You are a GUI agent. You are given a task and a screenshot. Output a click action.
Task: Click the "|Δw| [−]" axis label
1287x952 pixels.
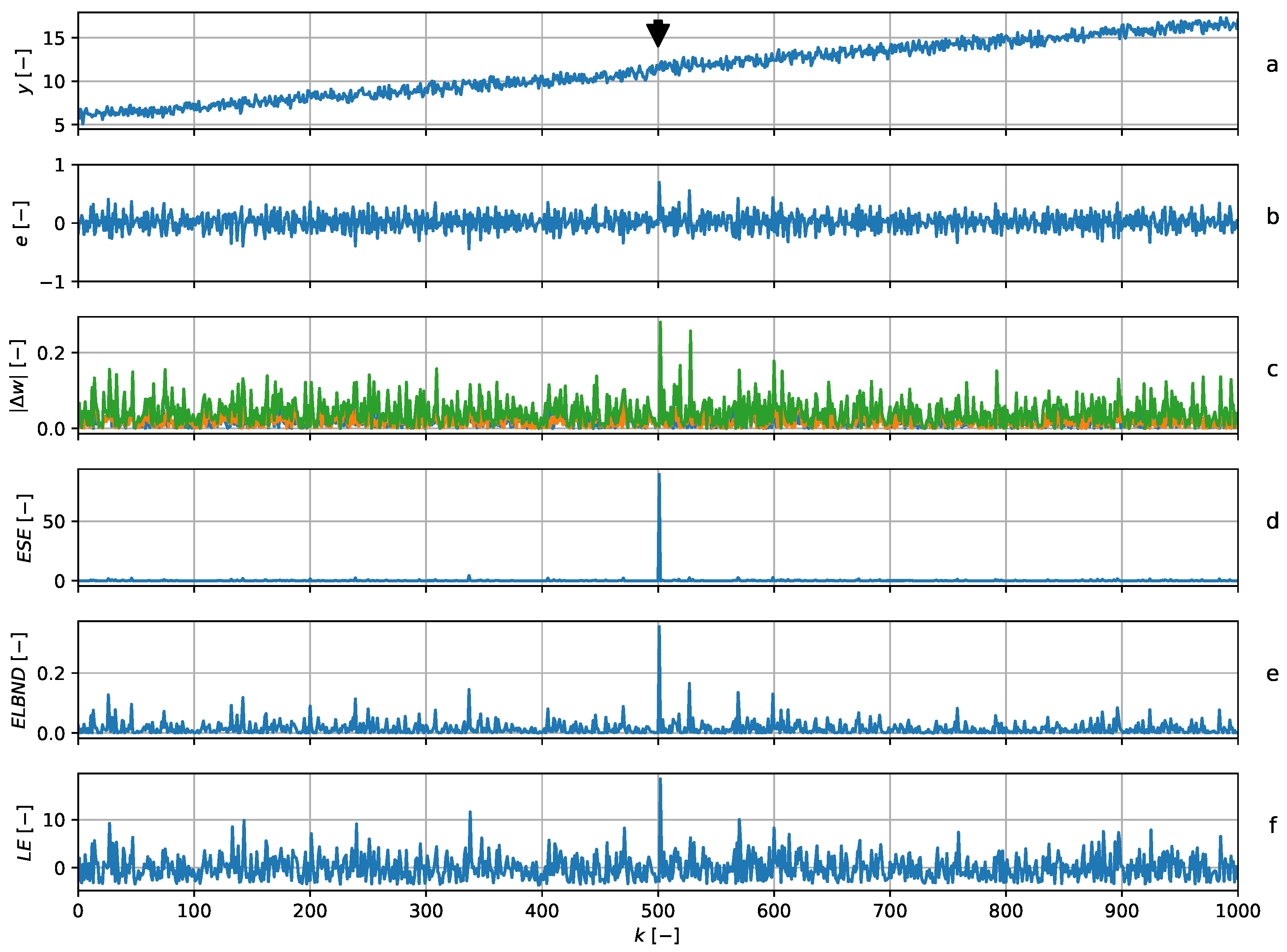click(x=17, y=375)
